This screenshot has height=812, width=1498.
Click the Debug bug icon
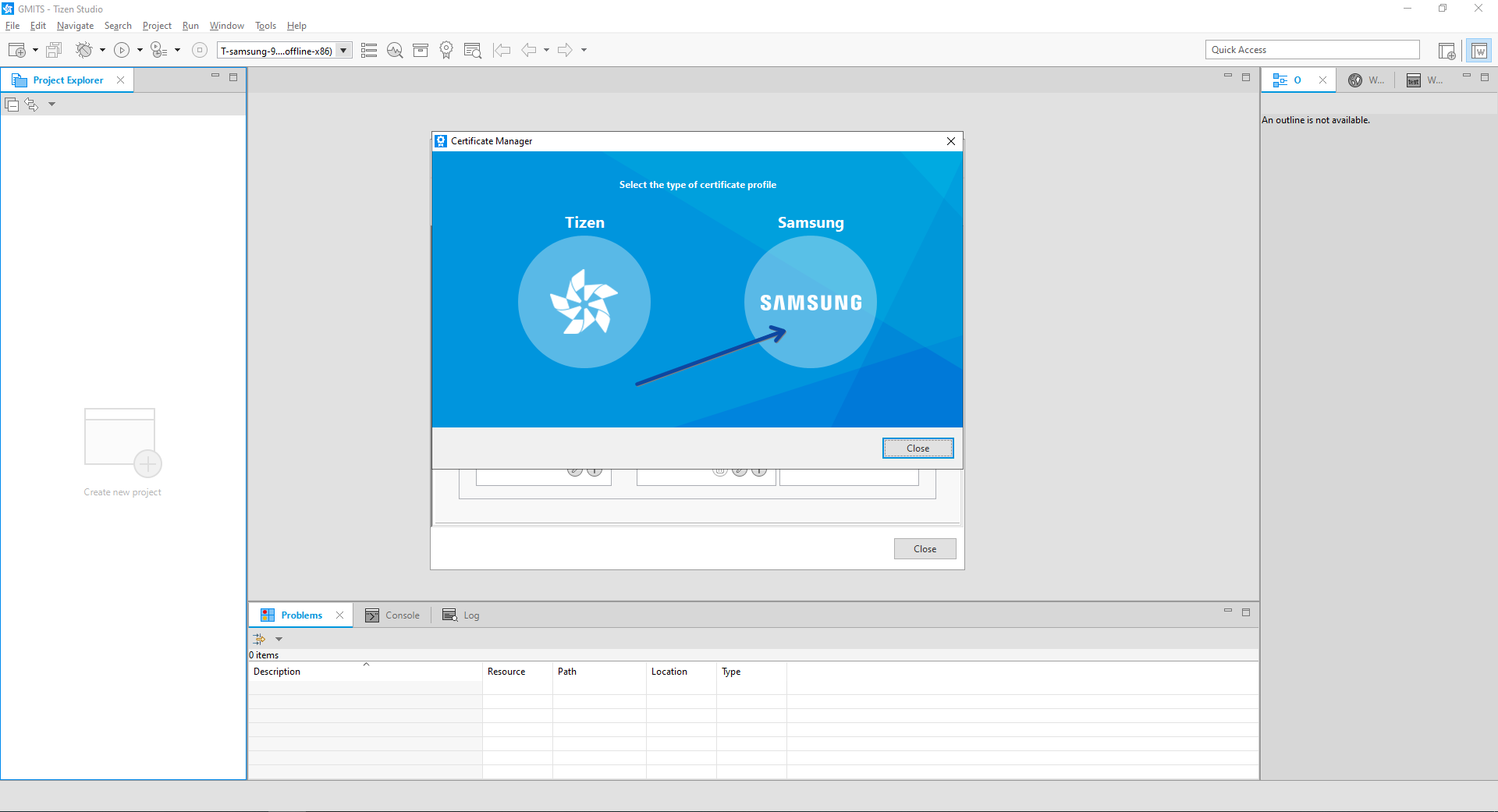[x=83, y=50]
